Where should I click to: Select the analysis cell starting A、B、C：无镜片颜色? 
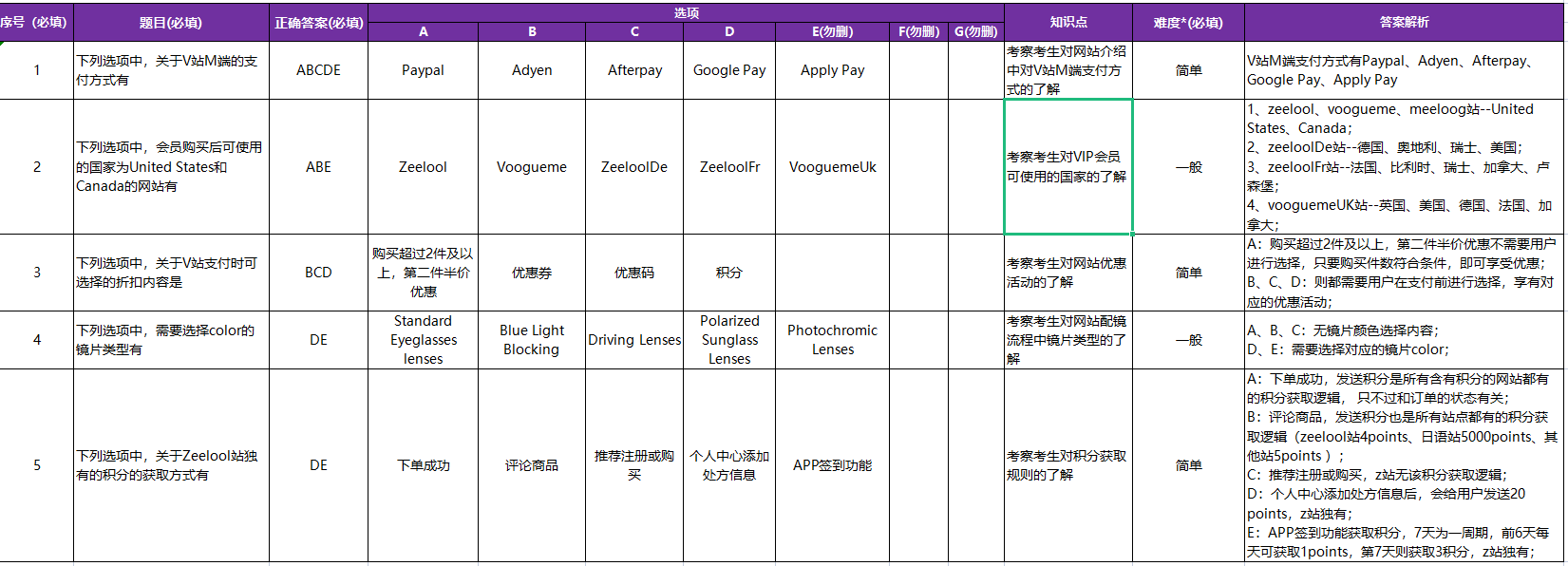[1404, 340]
